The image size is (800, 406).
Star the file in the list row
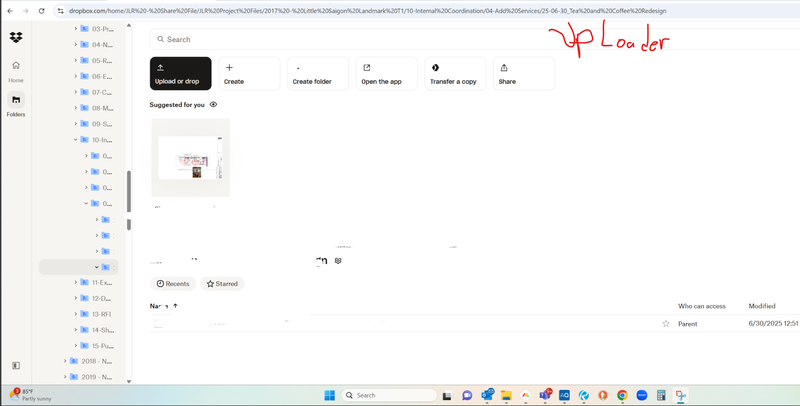point(666,324)
